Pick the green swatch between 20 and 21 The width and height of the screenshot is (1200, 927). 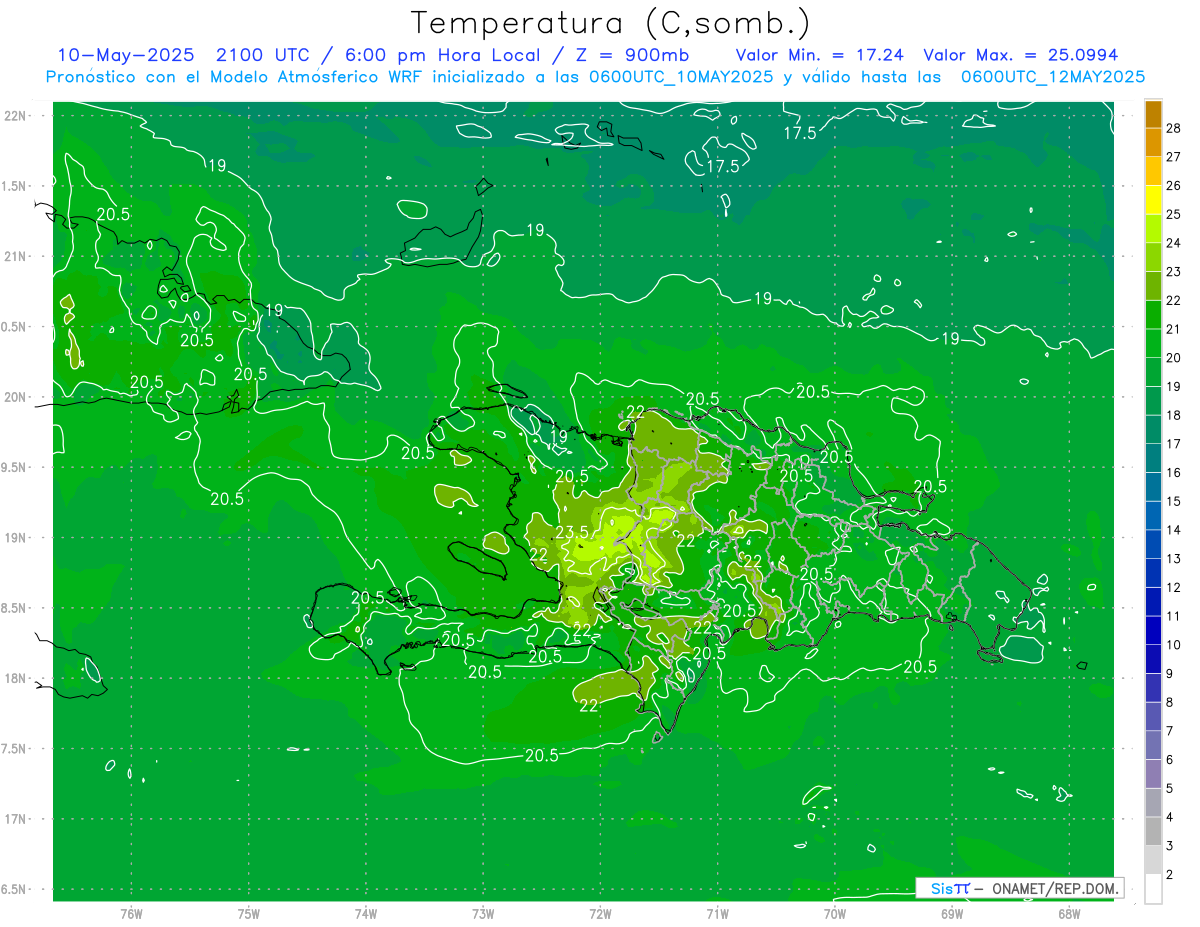pos(1153,343)
